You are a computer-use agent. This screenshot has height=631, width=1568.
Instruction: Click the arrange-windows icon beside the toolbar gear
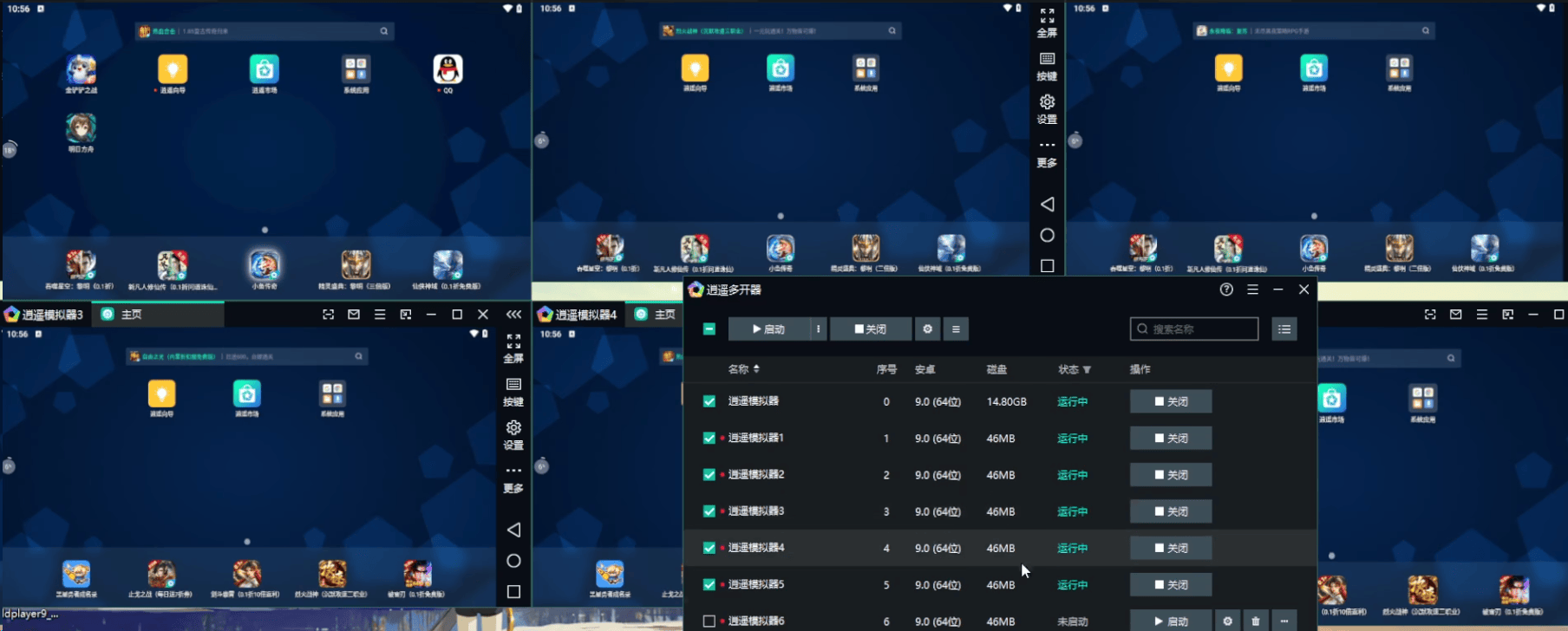[956, 329]
